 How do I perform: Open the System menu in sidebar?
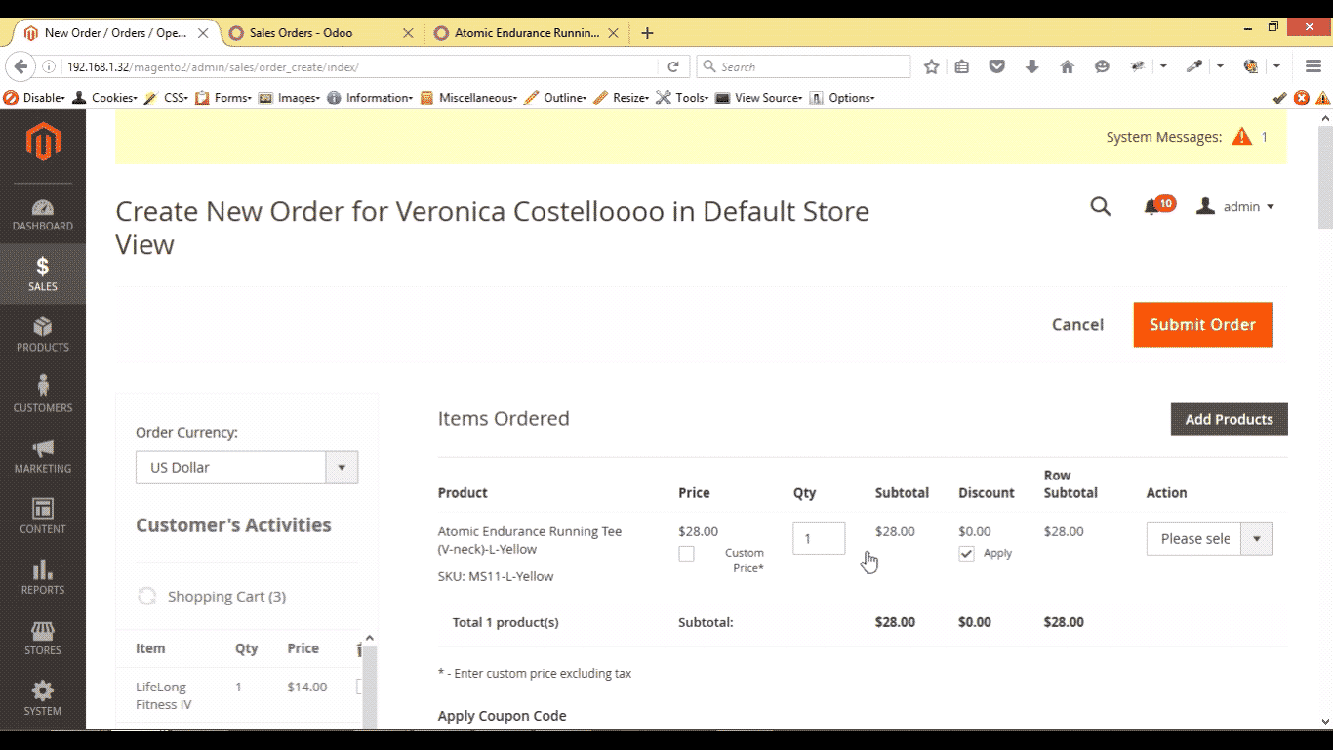(x=43, y=698)
